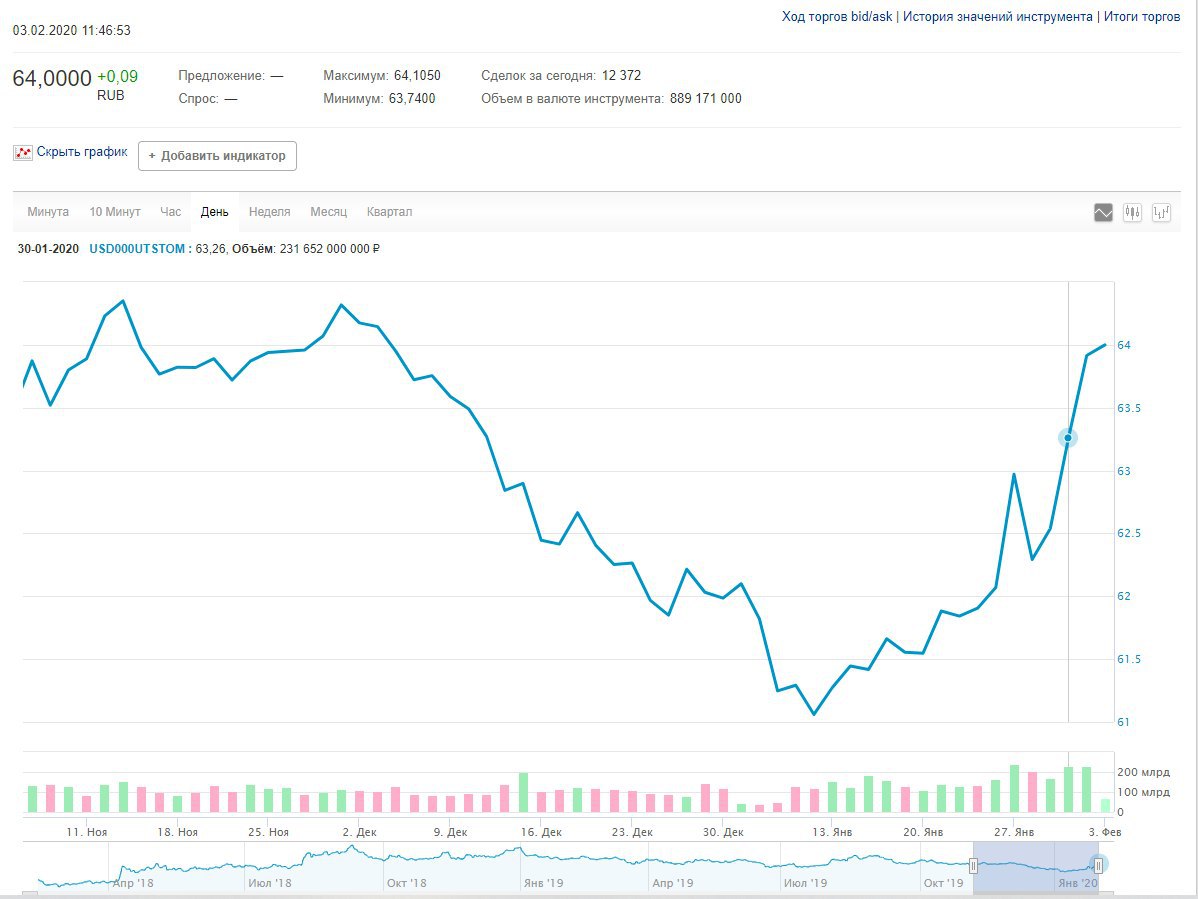Select the Минута timeframe

pyautogui.click(x=48, y=212)
